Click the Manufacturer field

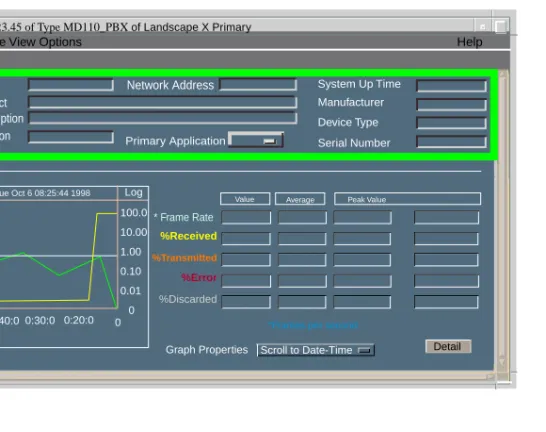tap(452, 104)
